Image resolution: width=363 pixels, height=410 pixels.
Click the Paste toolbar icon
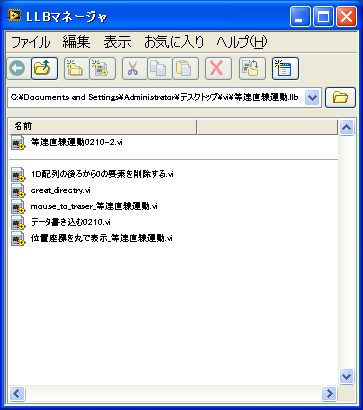(x=185, y=69)
